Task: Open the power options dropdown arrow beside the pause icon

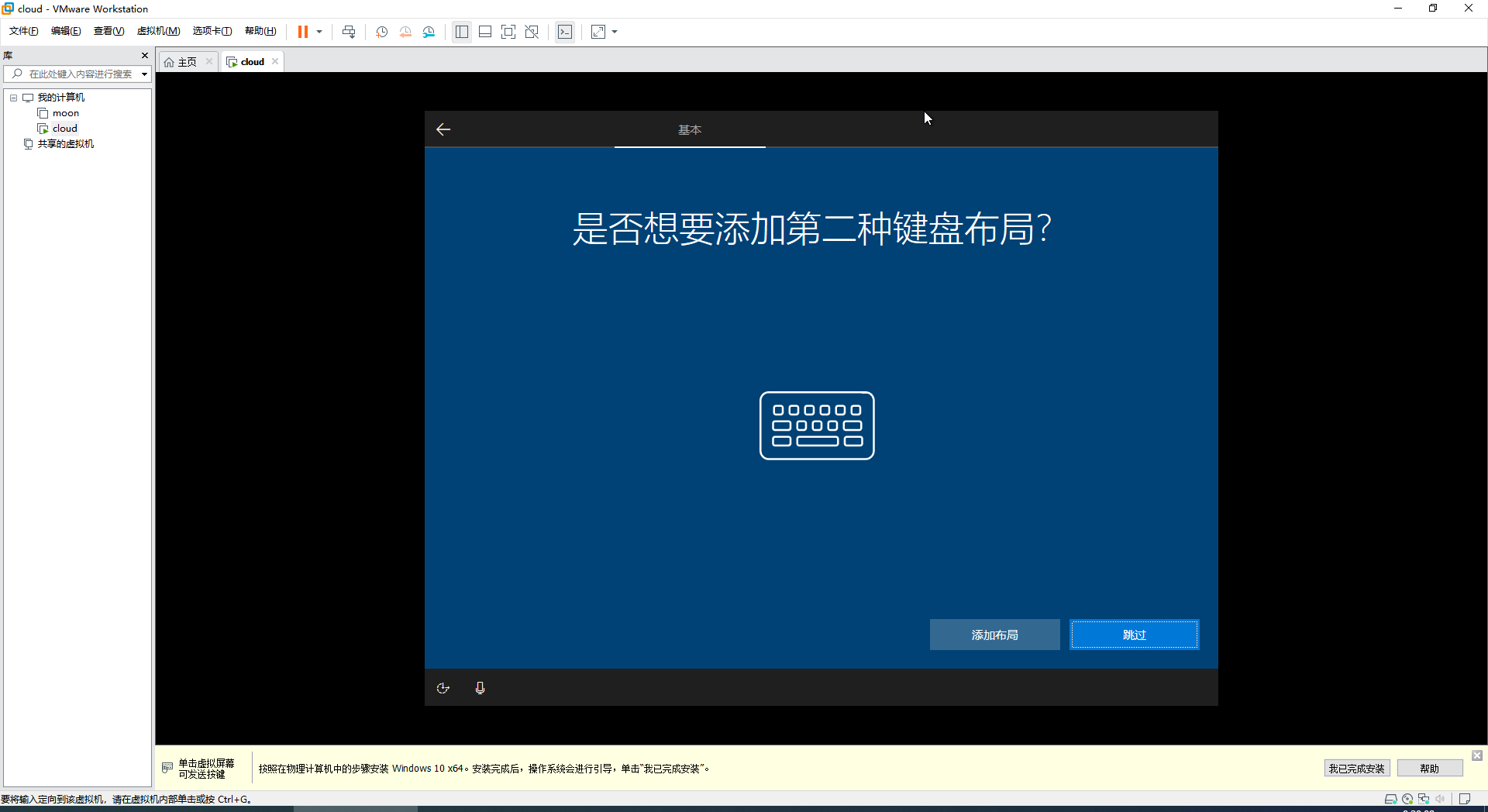Action: click(319, 32)
